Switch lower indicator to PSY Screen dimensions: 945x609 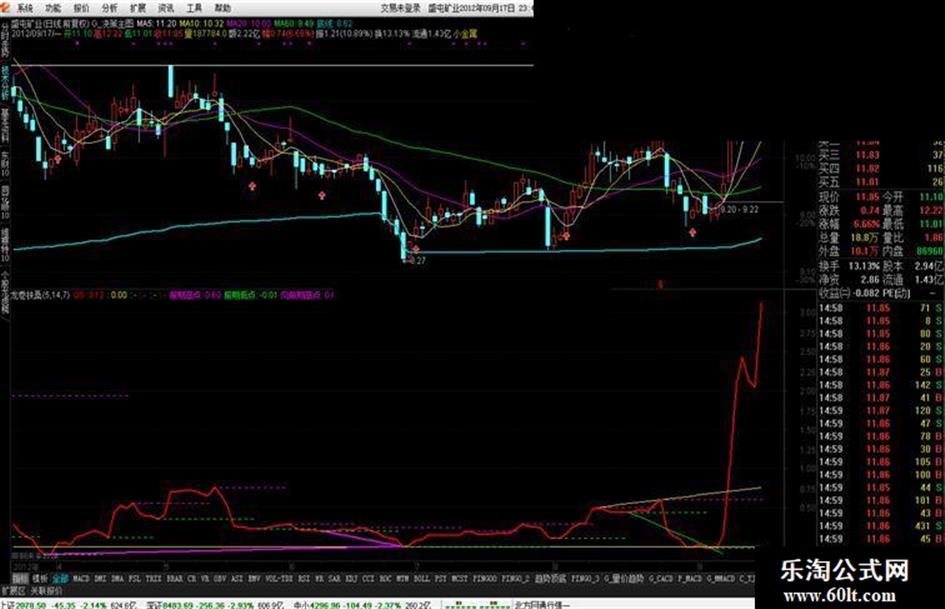coord(441,578)
